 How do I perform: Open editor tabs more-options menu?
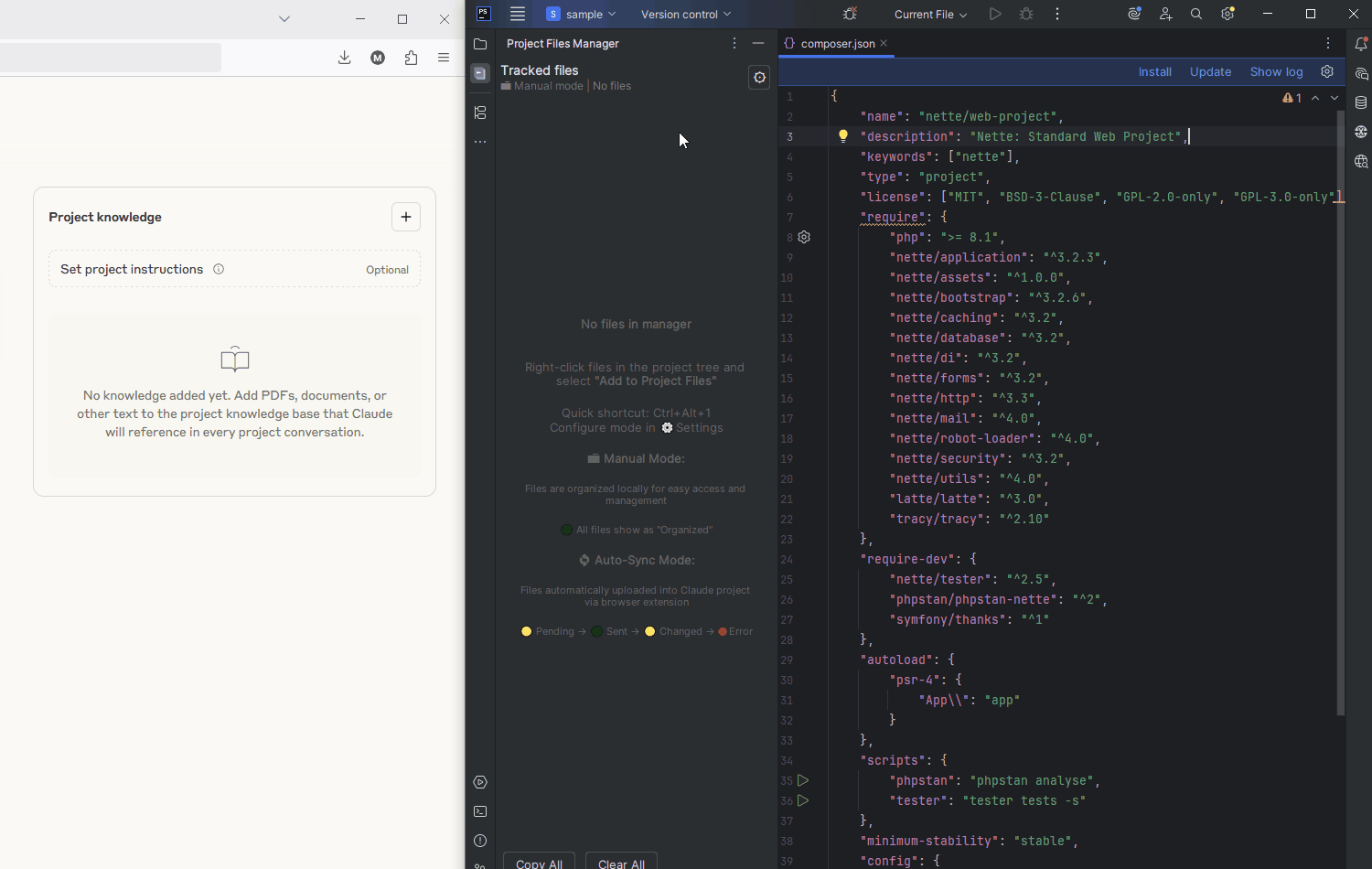point(1328,43)
